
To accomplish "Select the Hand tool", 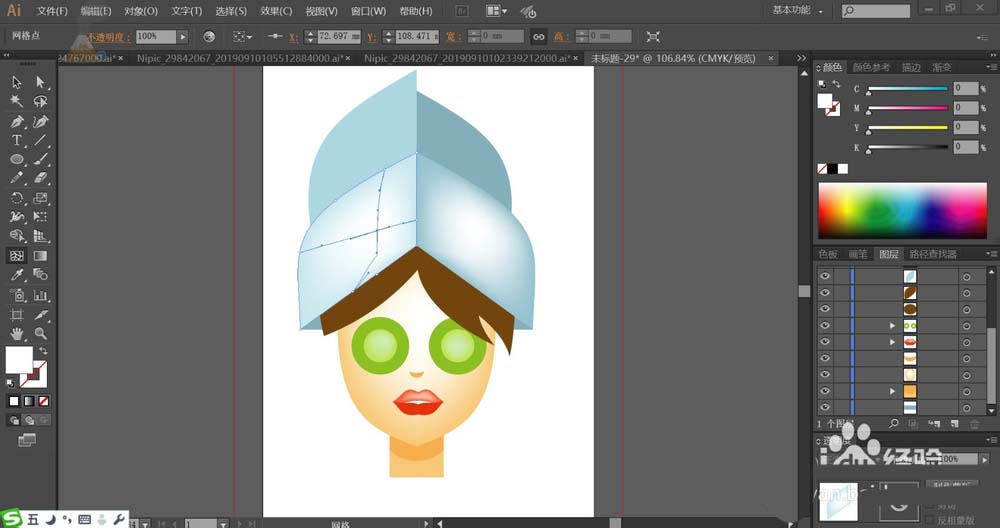I will [17, 333].
